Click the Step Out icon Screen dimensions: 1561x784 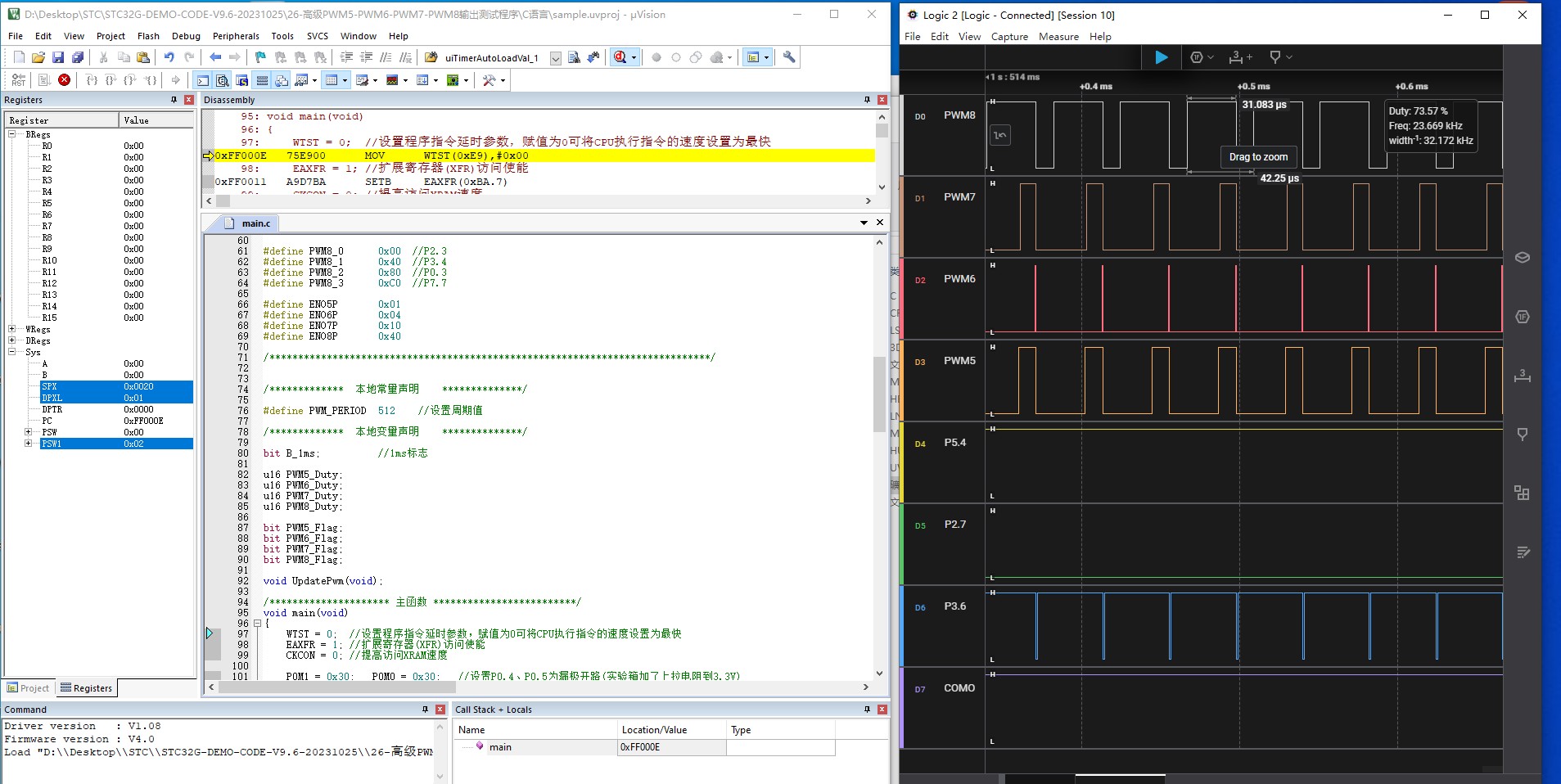click(130, 80)
